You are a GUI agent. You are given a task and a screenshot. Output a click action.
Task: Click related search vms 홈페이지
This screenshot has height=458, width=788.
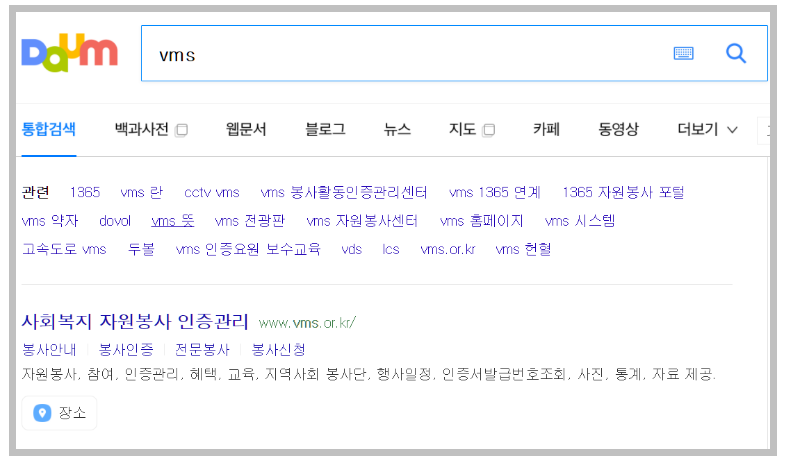click(x=481, y=221)
